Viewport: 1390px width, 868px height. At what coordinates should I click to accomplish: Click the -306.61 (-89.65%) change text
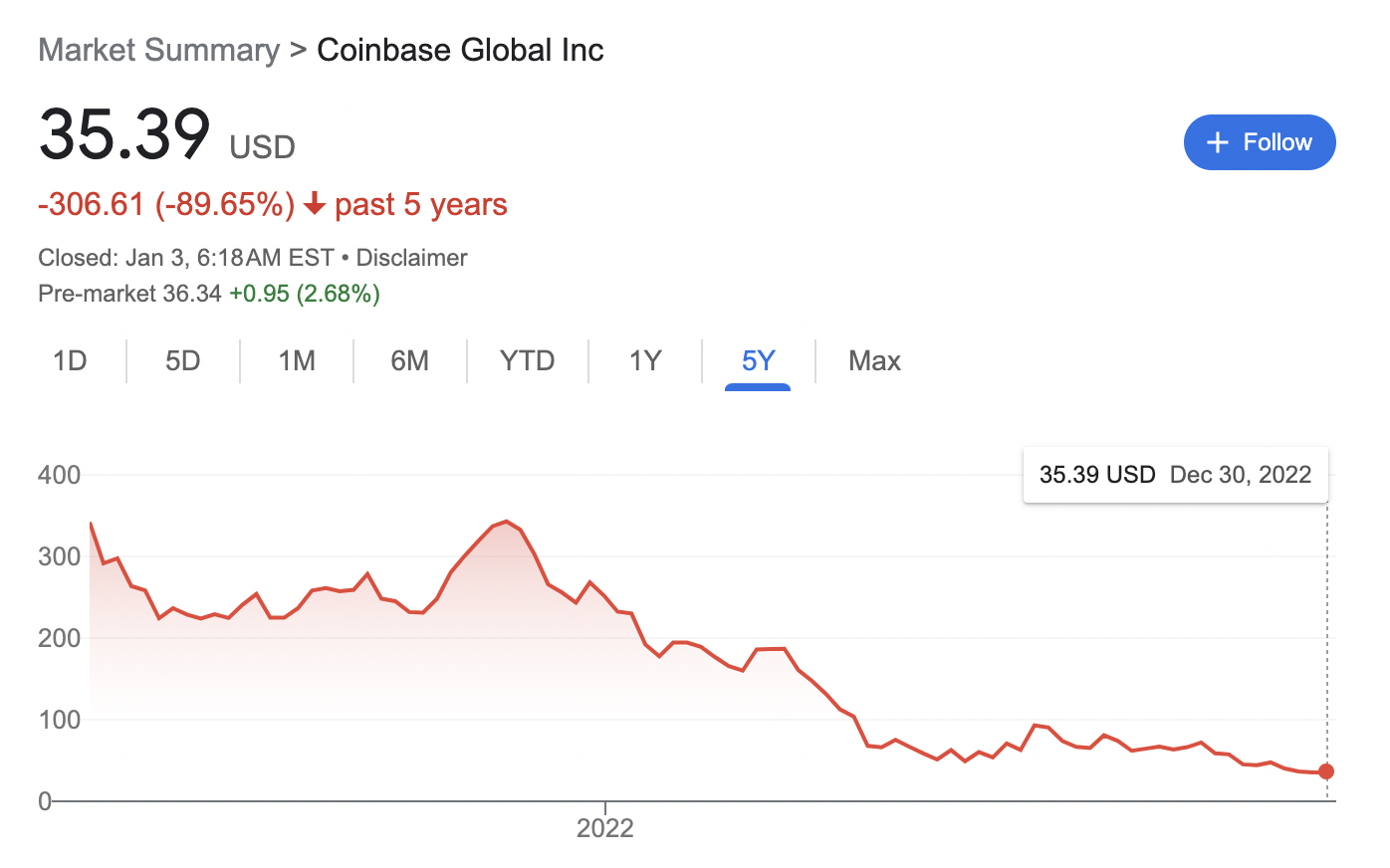pos(166,205)
